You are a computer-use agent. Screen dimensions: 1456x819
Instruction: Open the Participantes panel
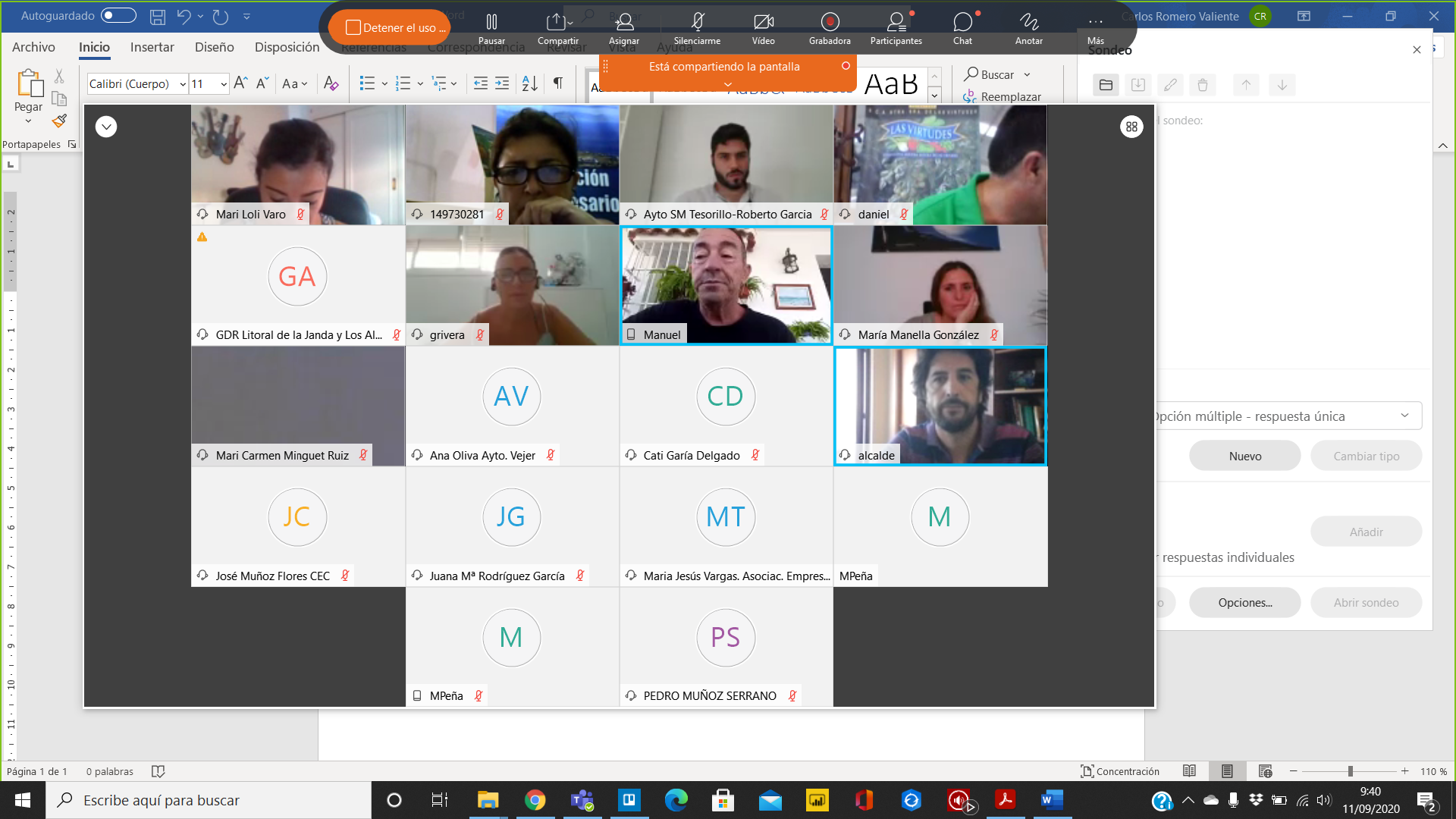coord(896,28)
